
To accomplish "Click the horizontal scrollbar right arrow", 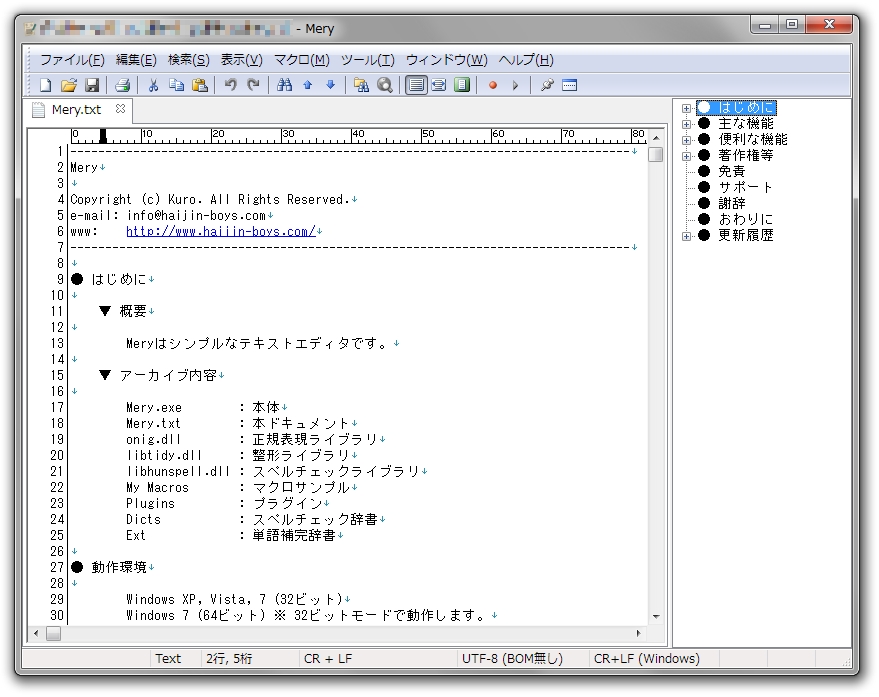I will (x=638, y=634).
